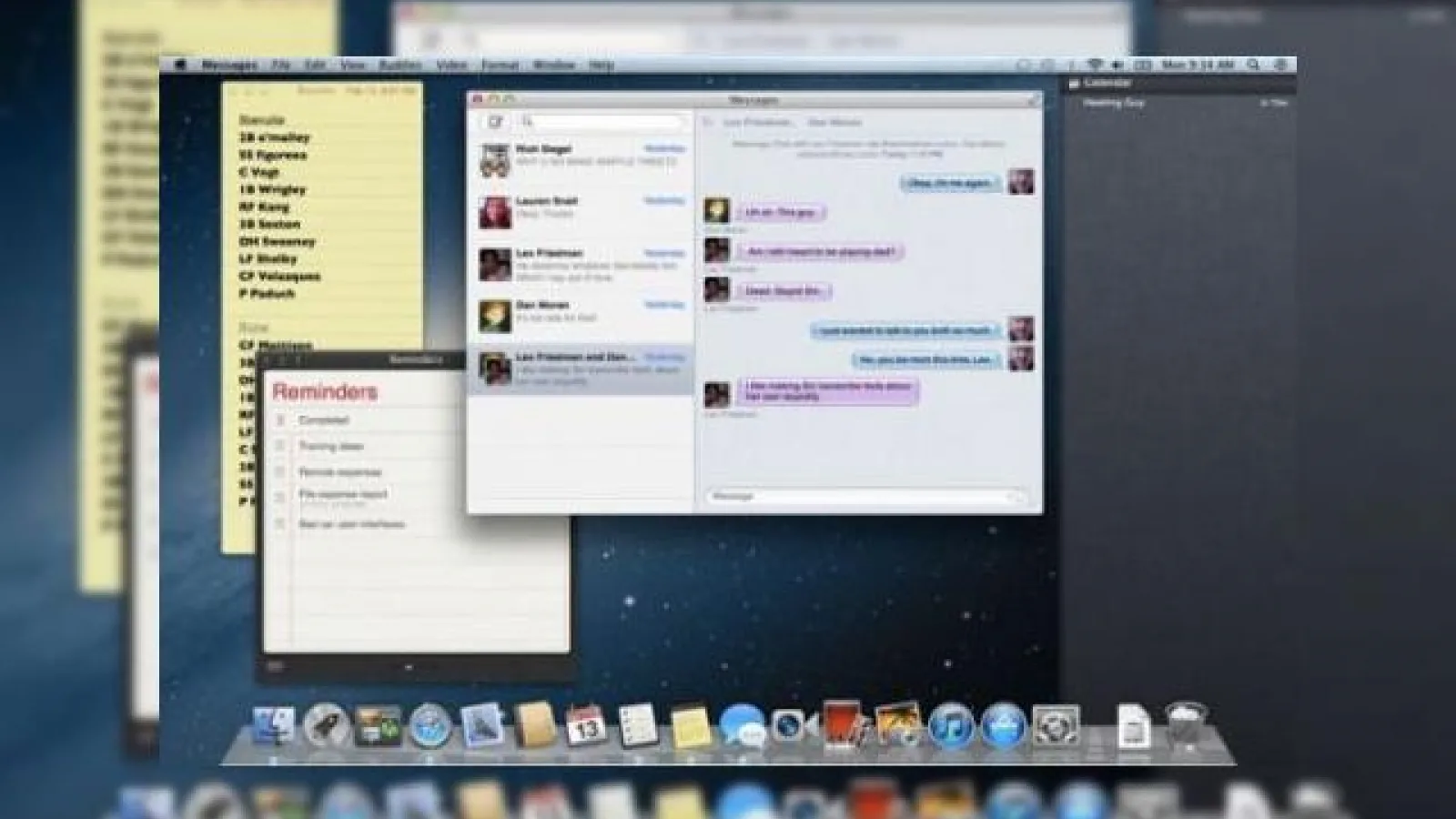Click the menu bar clock
Viewport: 1456px width, 819px height.
point(1198,65)
